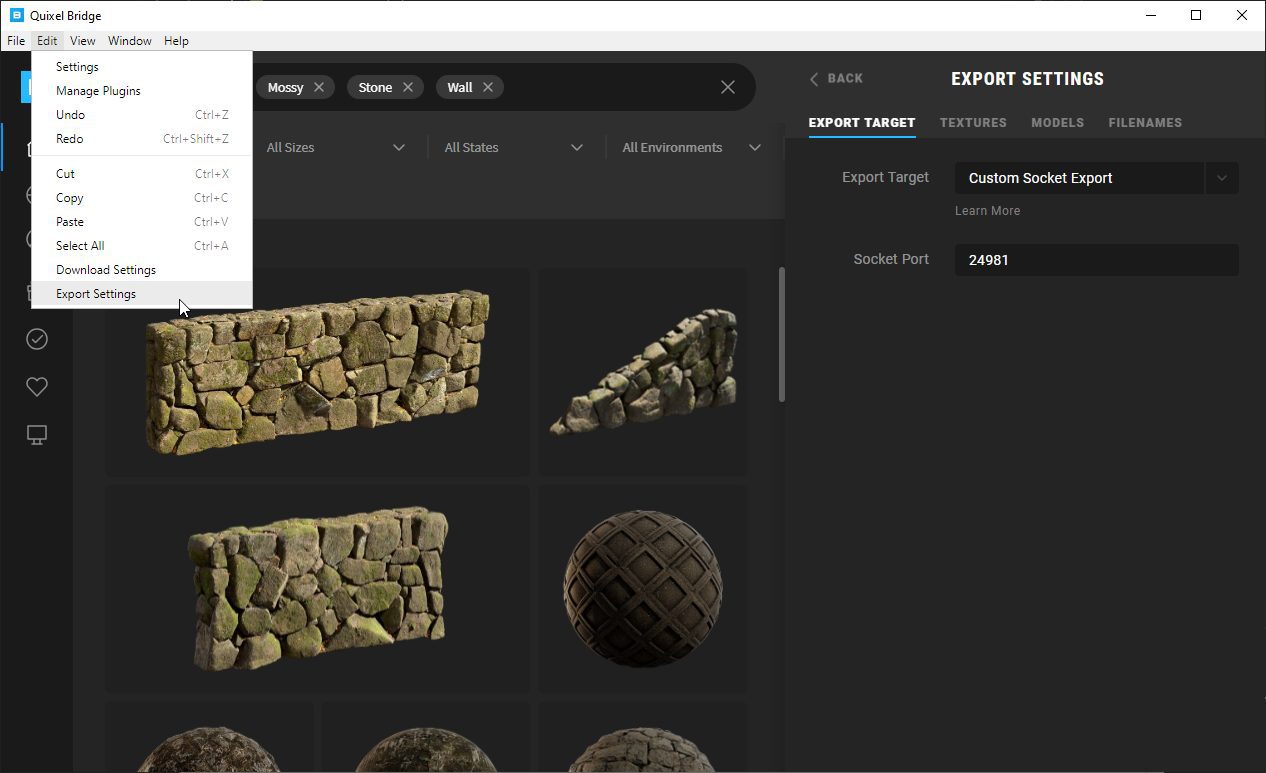Clear the entire search bar with X
Viewport: 1266px width, 773px height.
tap(728, 87)
